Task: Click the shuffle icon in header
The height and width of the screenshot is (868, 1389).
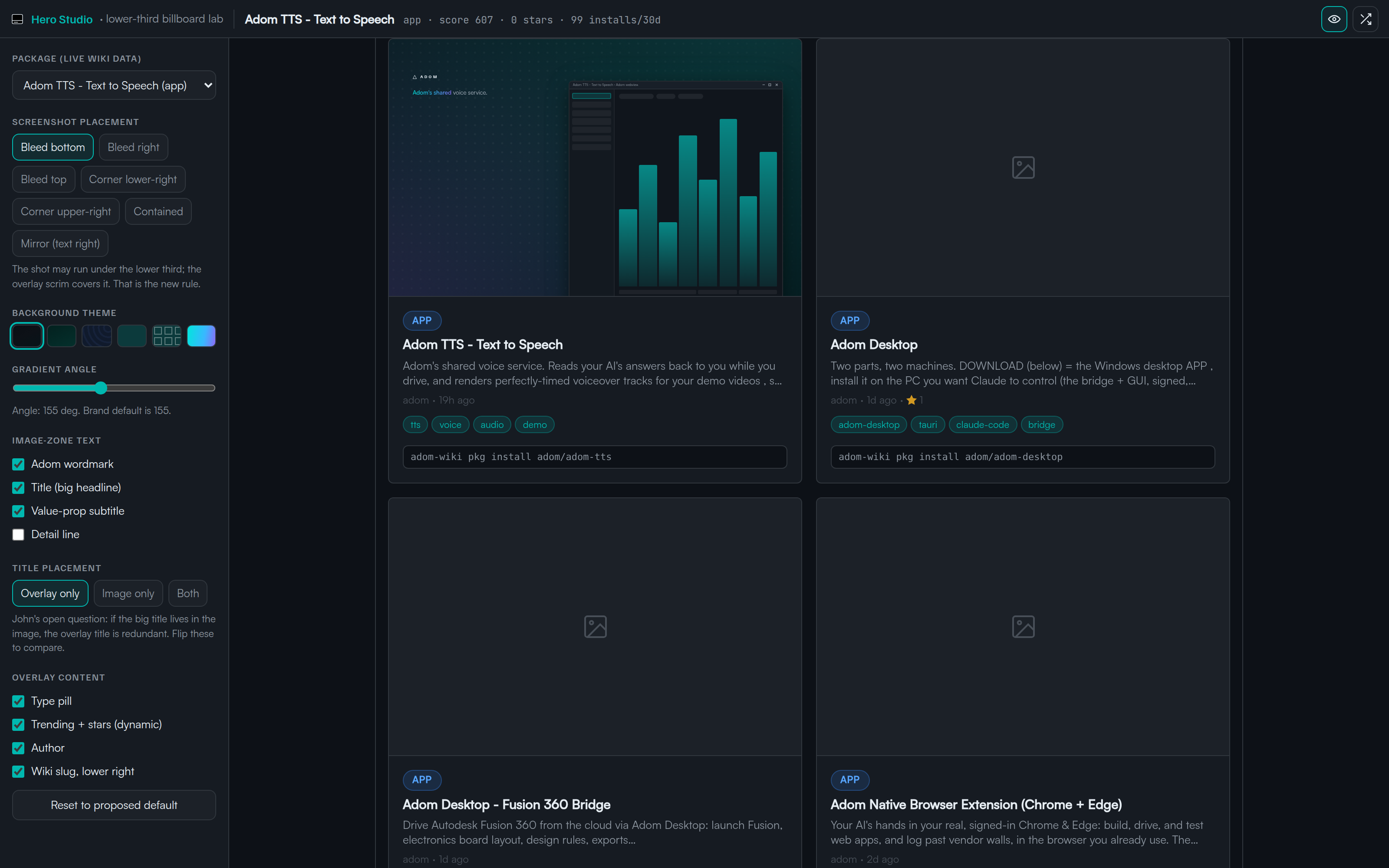Action: coord(1366,20)
